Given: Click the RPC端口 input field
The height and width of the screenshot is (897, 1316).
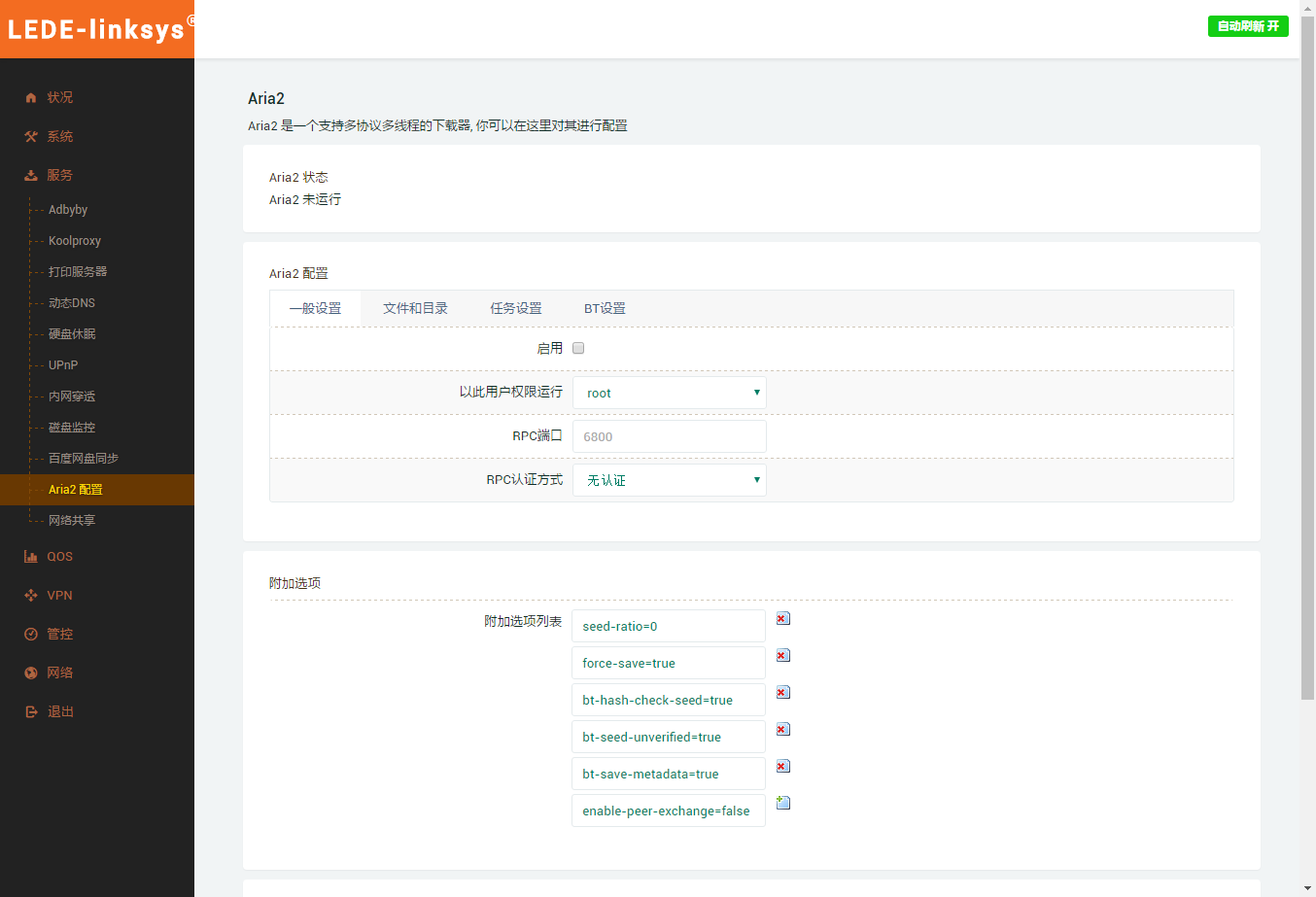Looking at the screenshot, I should tap(669, 436).
